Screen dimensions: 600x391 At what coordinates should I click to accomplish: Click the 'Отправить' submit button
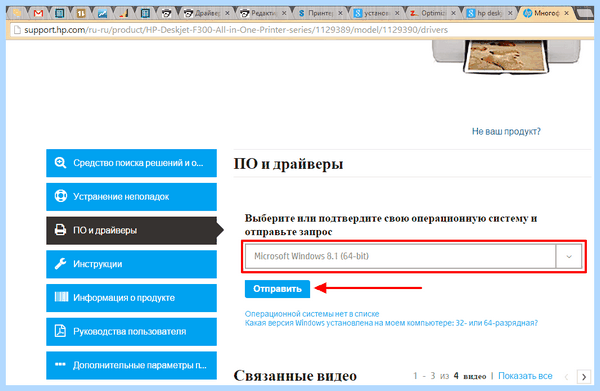click(x=277, y=289)
